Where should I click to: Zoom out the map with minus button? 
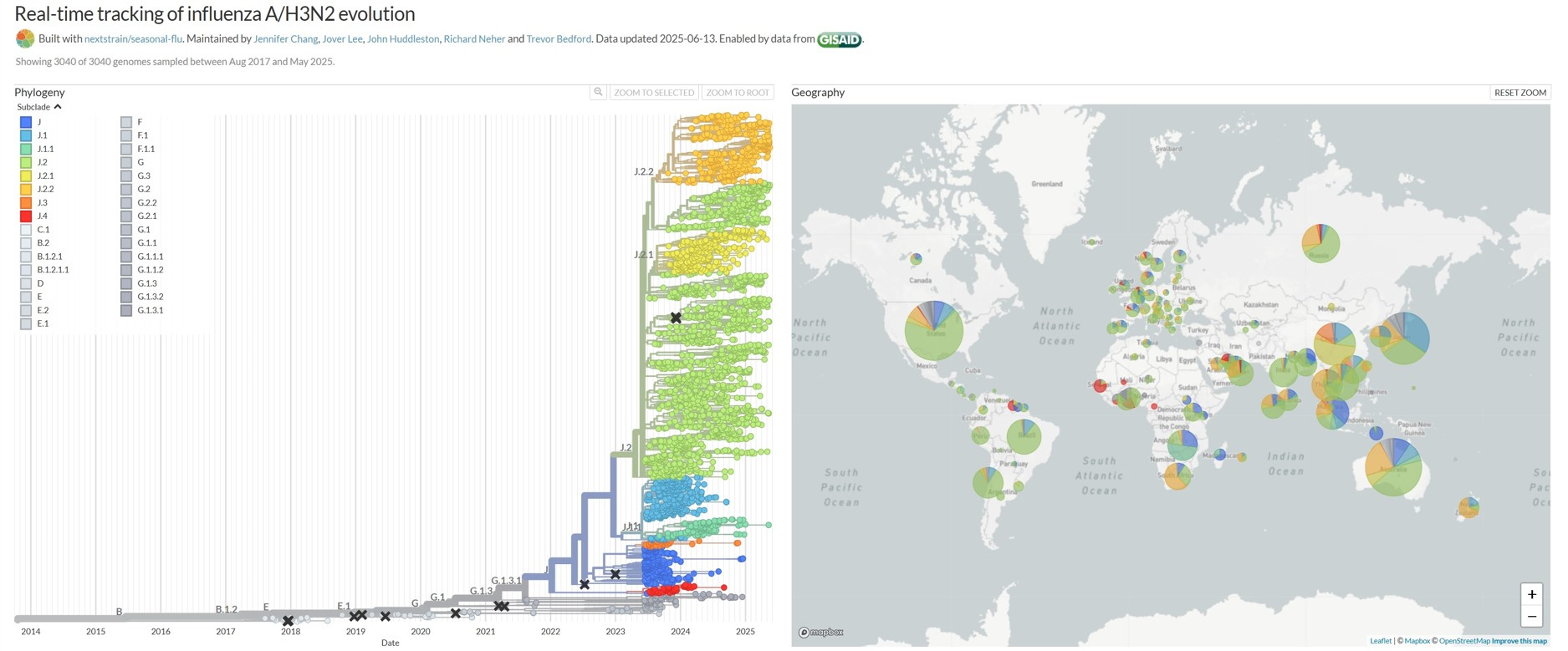[1531, 617]
